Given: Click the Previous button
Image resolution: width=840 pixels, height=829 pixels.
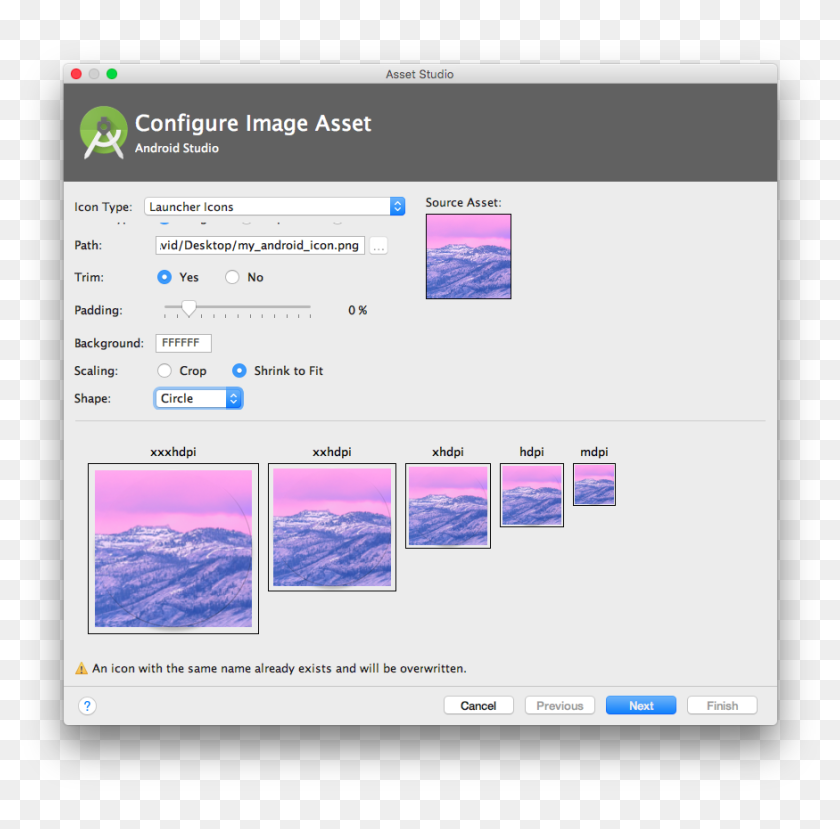Looking at the screenshot, I should 559,705.
